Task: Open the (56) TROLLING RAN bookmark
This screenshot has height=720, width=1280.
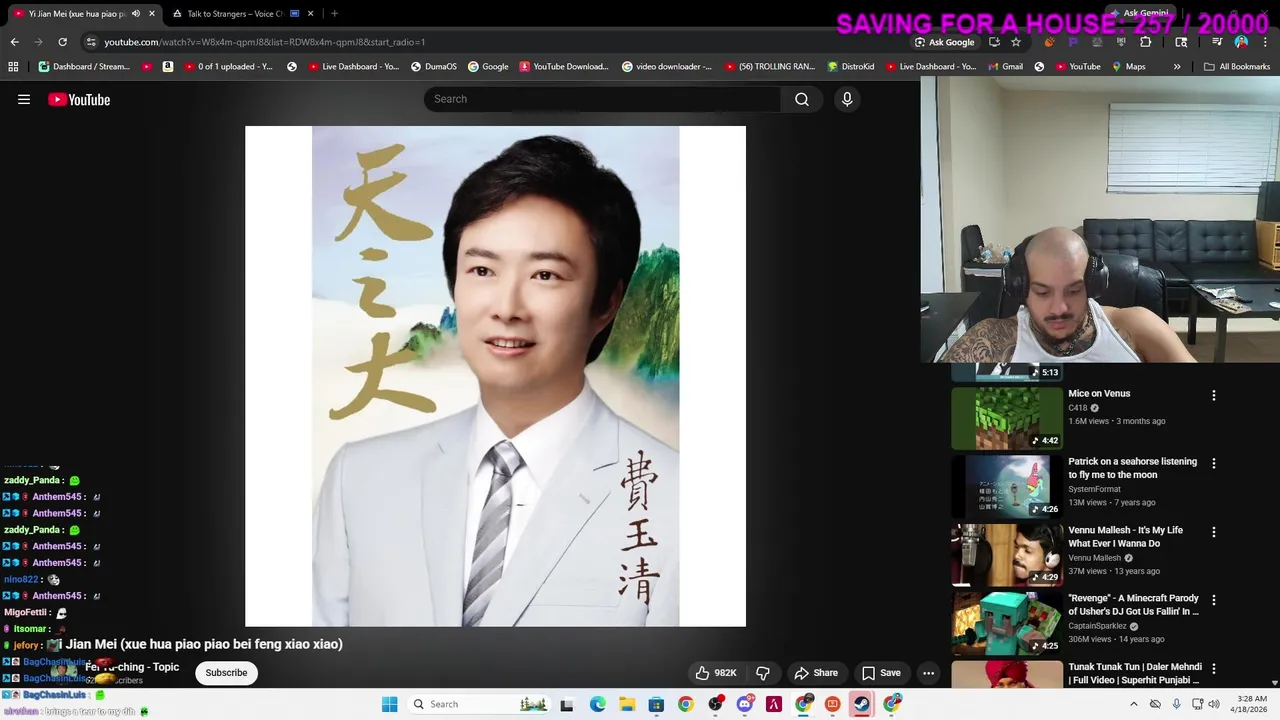Action: pos(768,67)
